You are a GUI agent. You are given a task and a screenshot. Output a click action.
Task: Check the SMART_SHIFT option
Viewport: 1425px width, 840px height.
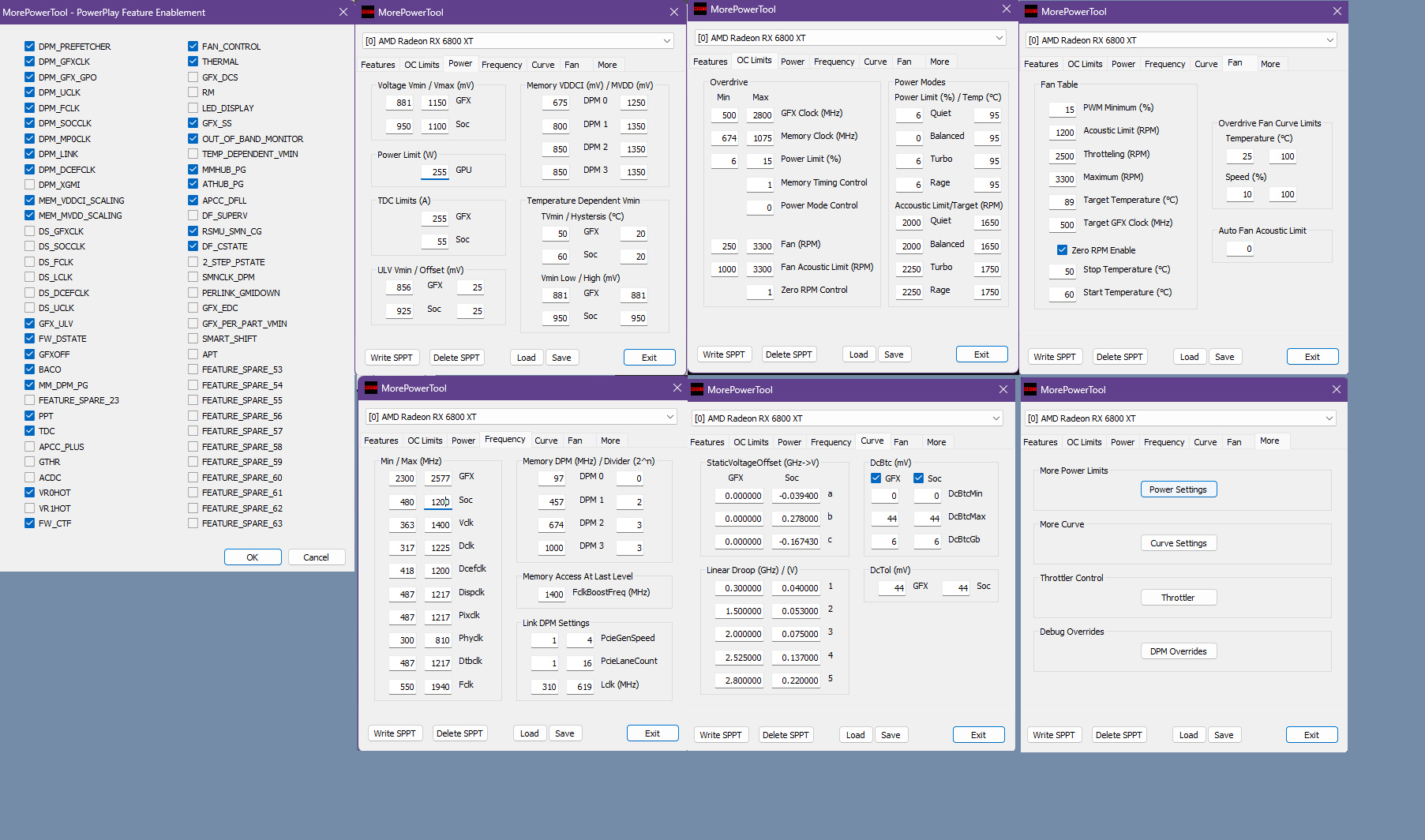point(193,339)
